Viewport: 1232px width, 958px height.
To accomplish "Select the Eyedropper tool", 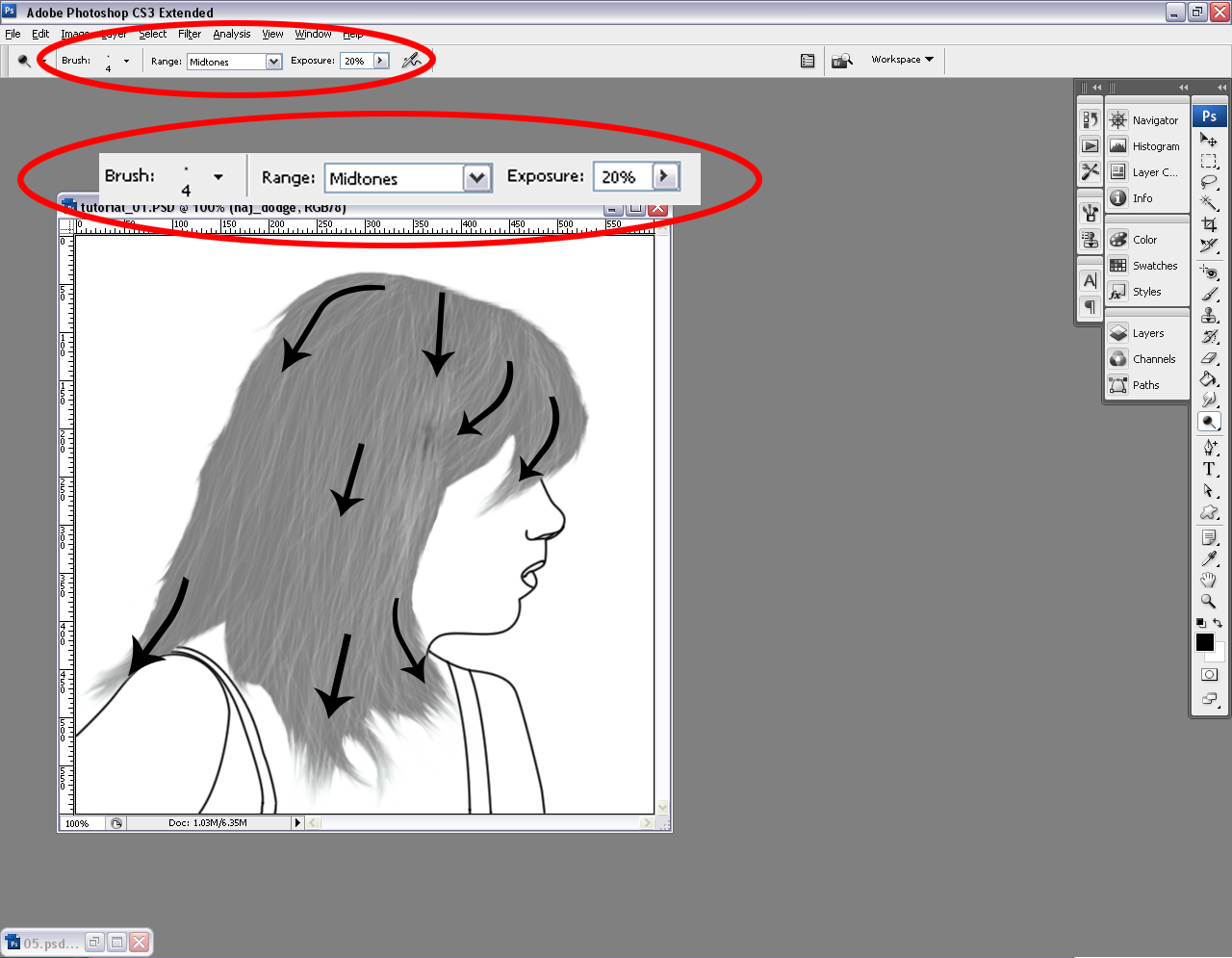I will click(1209, 558).
